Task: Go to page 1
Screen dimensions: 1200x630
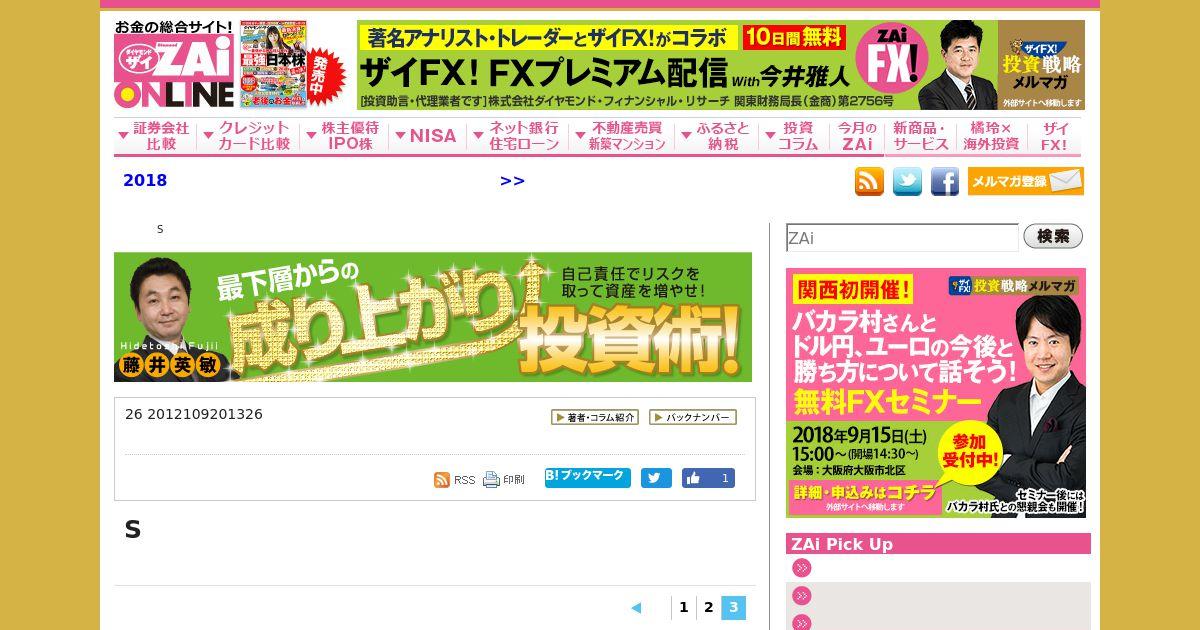Action: pyautogui.click(x=684, y=607)
